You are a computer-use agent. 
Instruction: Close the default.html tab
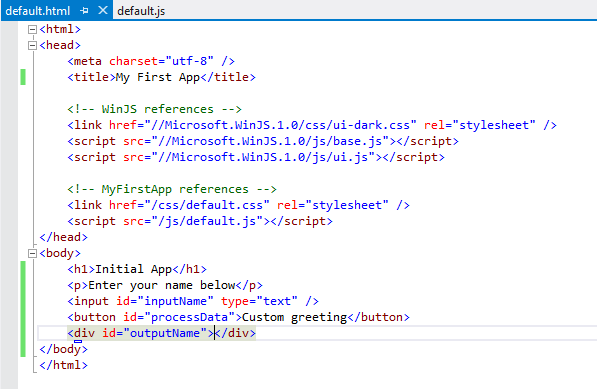103,10
